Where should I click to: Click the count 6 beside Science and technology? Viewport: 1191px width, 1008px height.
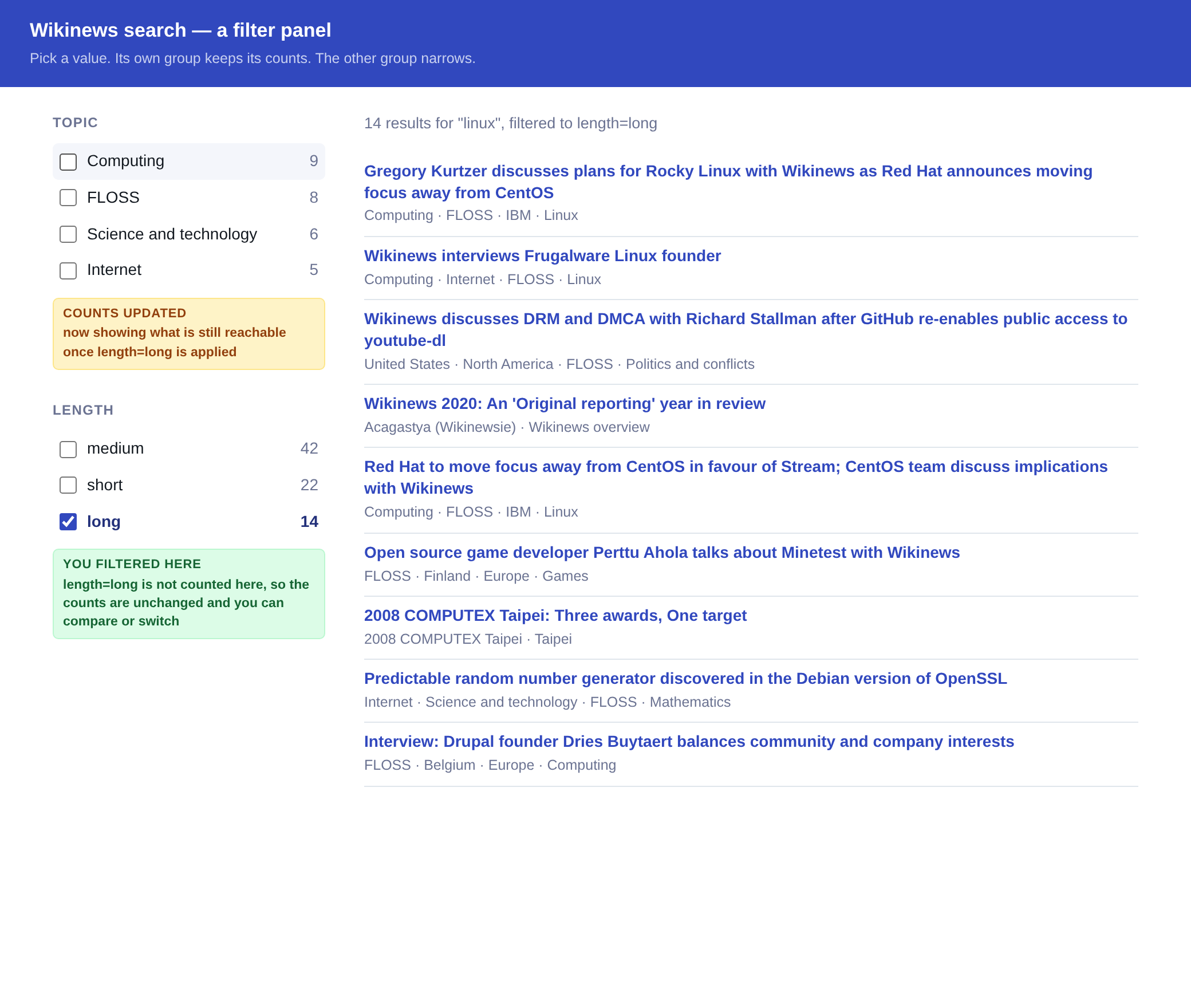[314, 234]
